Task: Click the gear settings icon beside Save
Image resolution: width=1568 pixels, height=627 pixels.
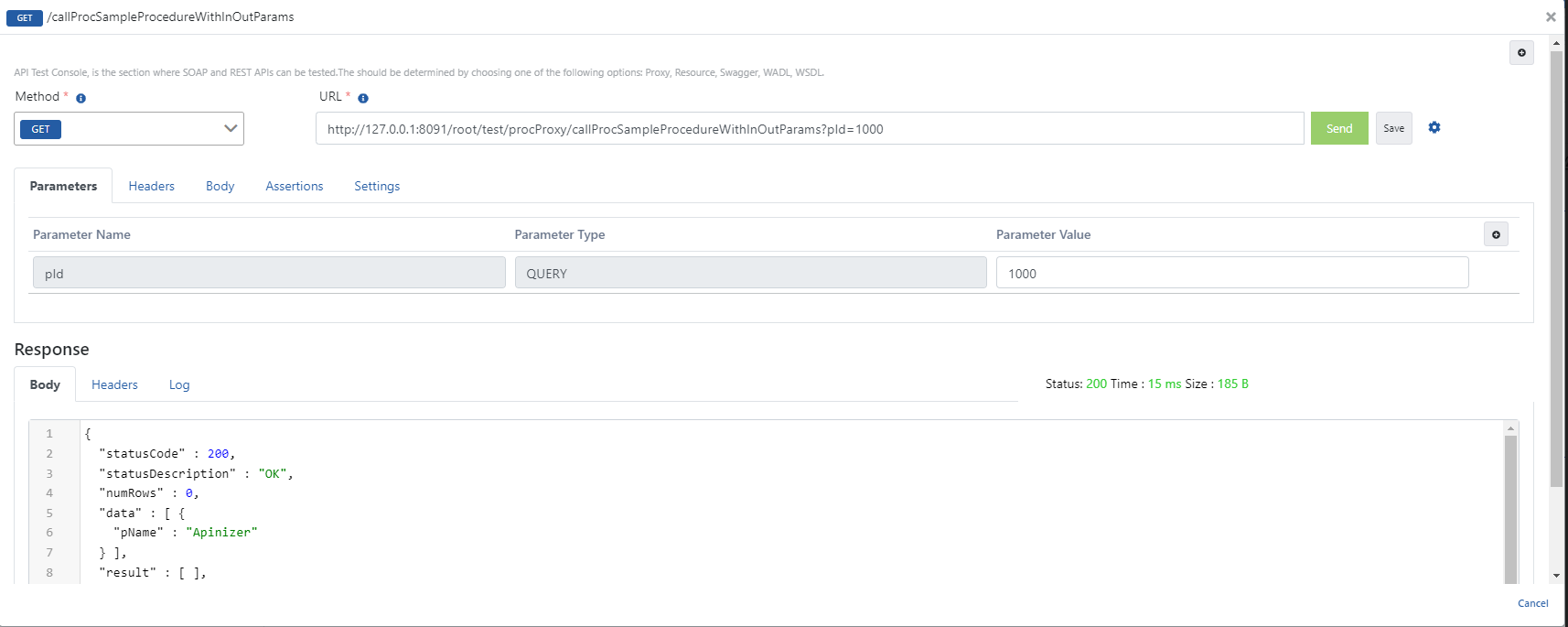Action: pos(1434,128)
